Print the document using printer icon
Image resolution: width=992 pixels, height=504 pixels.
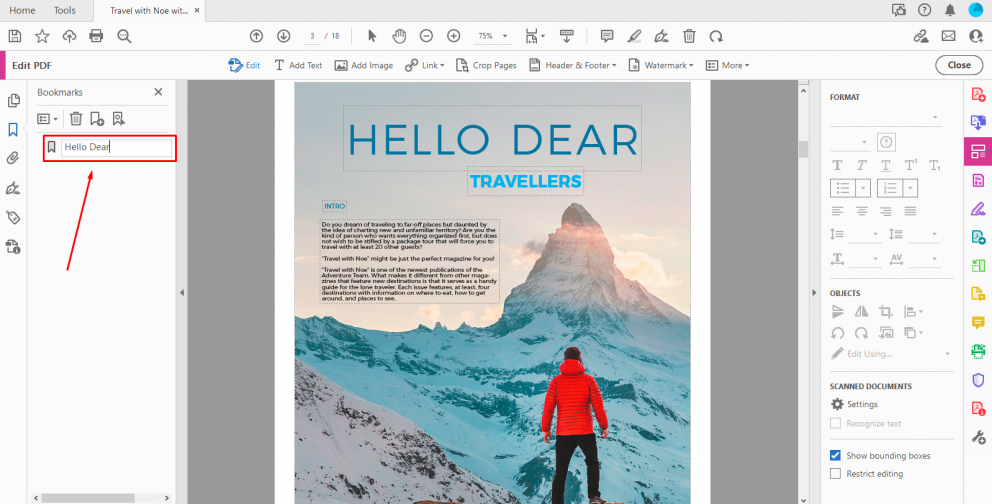96,36
